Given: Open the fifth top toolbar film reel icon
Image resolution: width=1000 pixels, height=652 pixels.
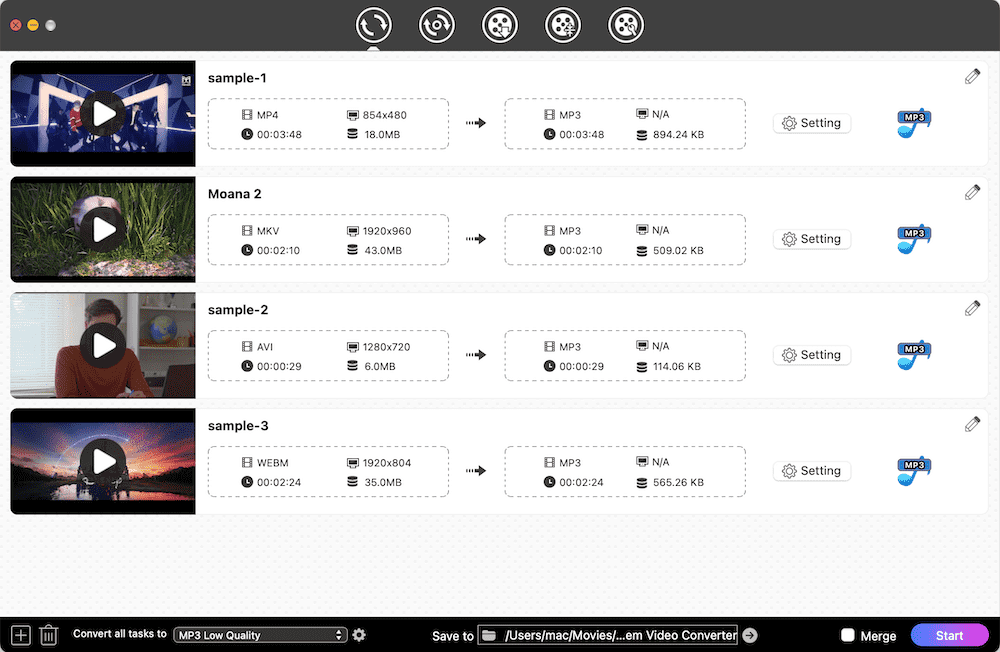Looking at the screenshot, I should click(626, 26).
